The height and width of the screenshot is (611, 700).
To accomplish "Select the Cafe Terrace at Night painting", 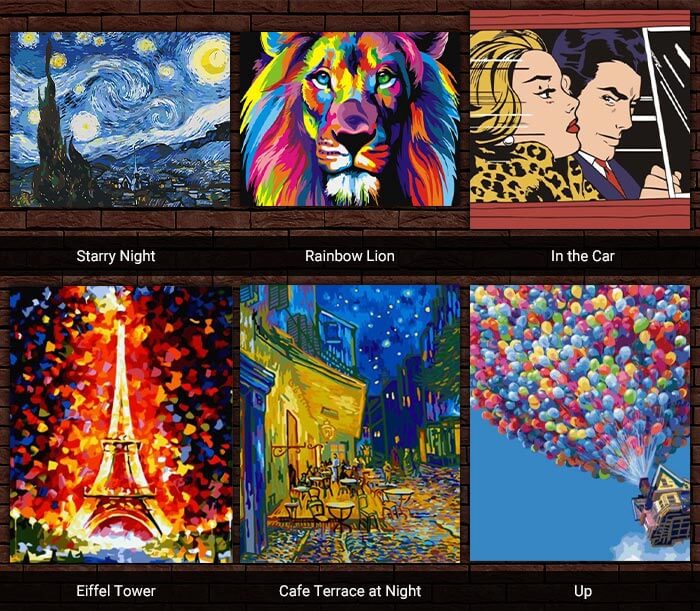I will coord(350,424).
